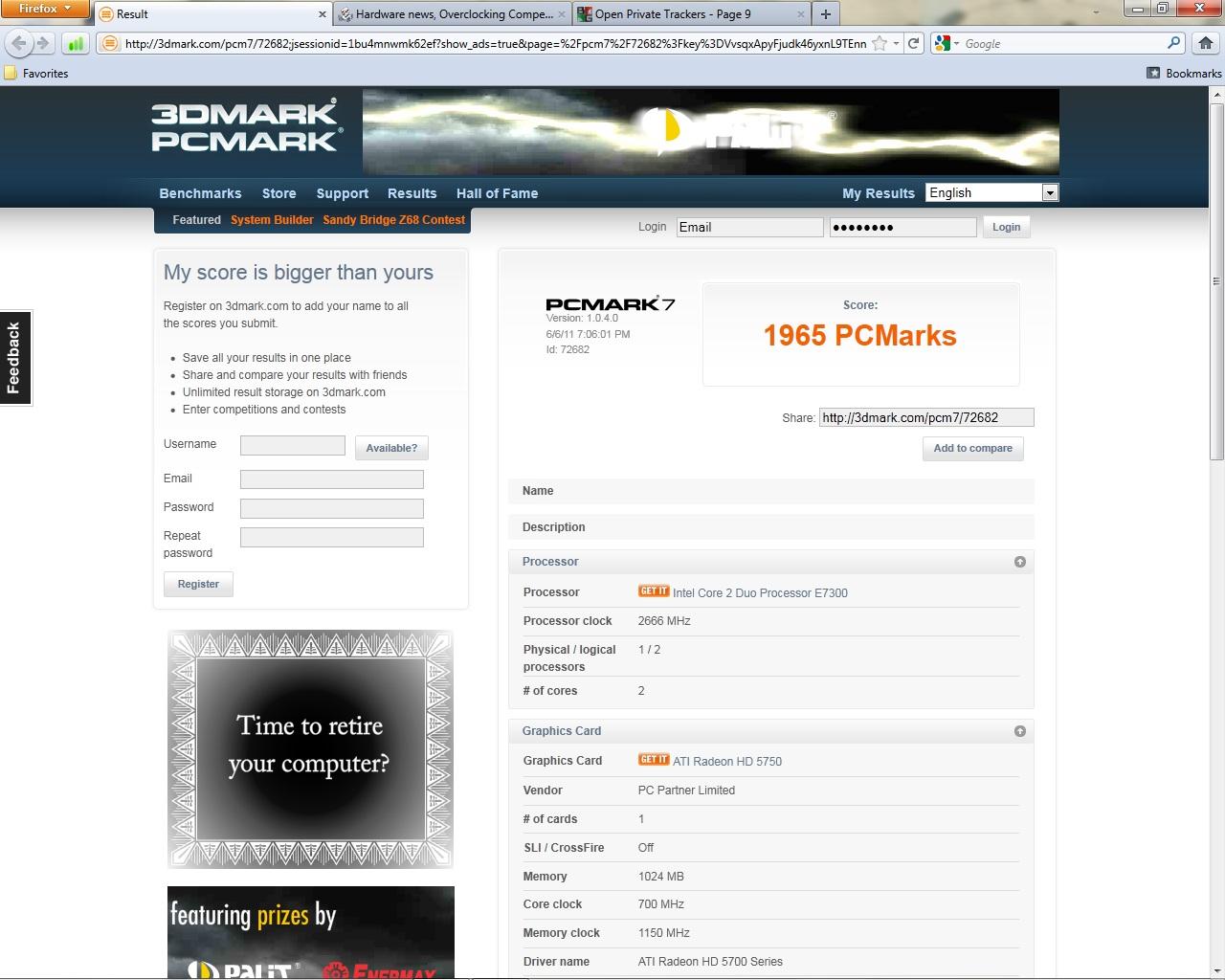Open ATI Radeon HD 5750 link
Image resolution: width=1225 pixels, height=980 pixels.
(727, 762)
